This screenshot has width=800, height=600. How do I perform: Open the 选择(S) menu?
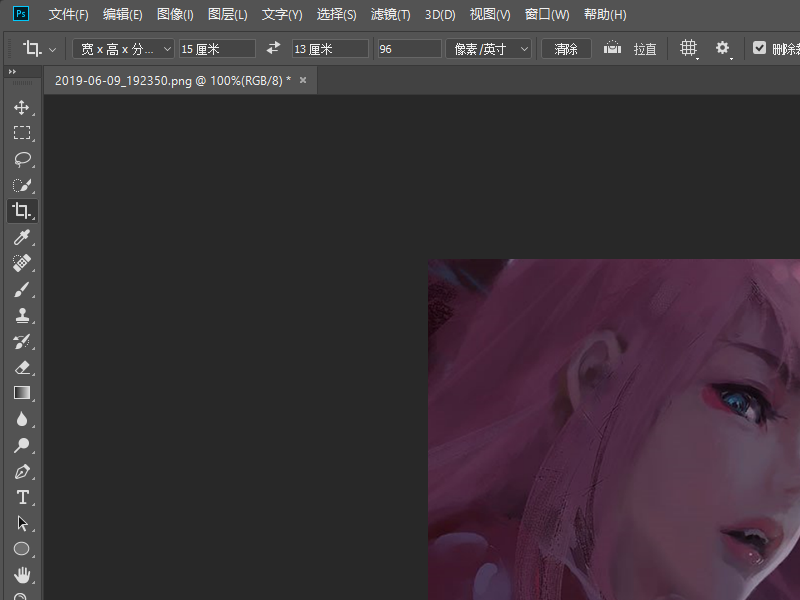point(336,15)
